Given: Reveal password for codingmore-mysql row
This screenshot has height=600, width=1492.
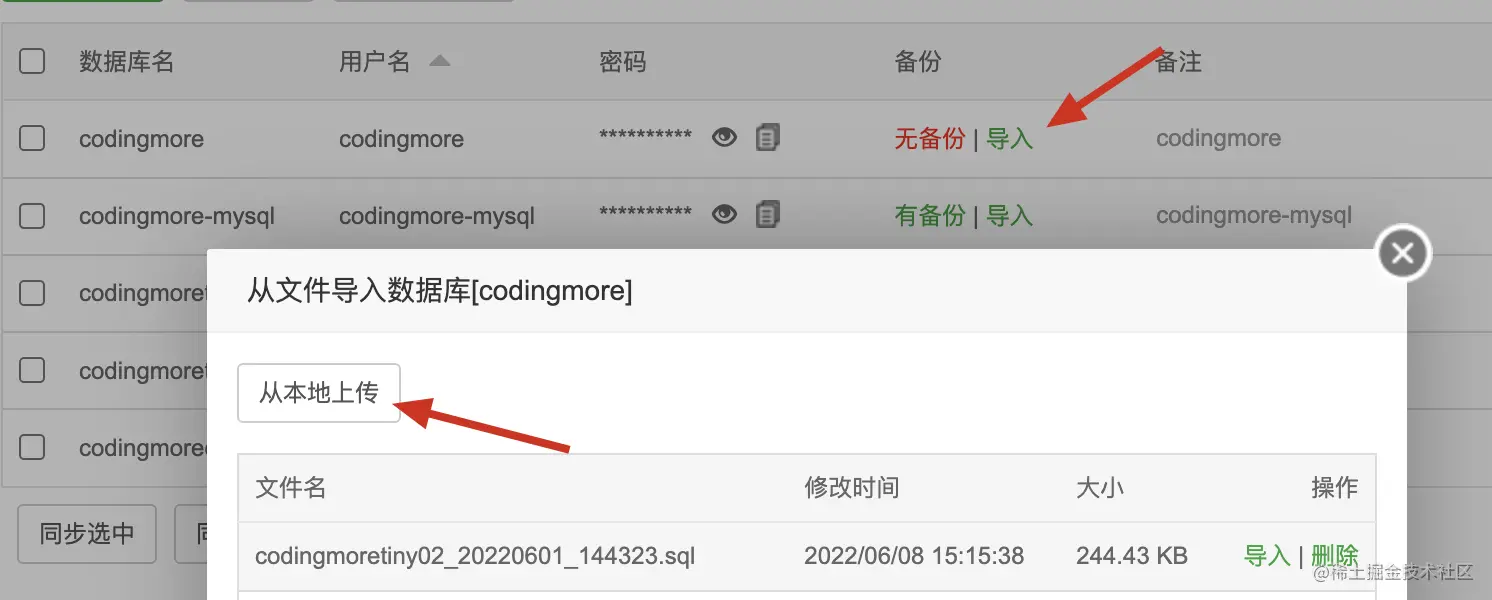Looking at the screenshot, I should coord(724,214).
